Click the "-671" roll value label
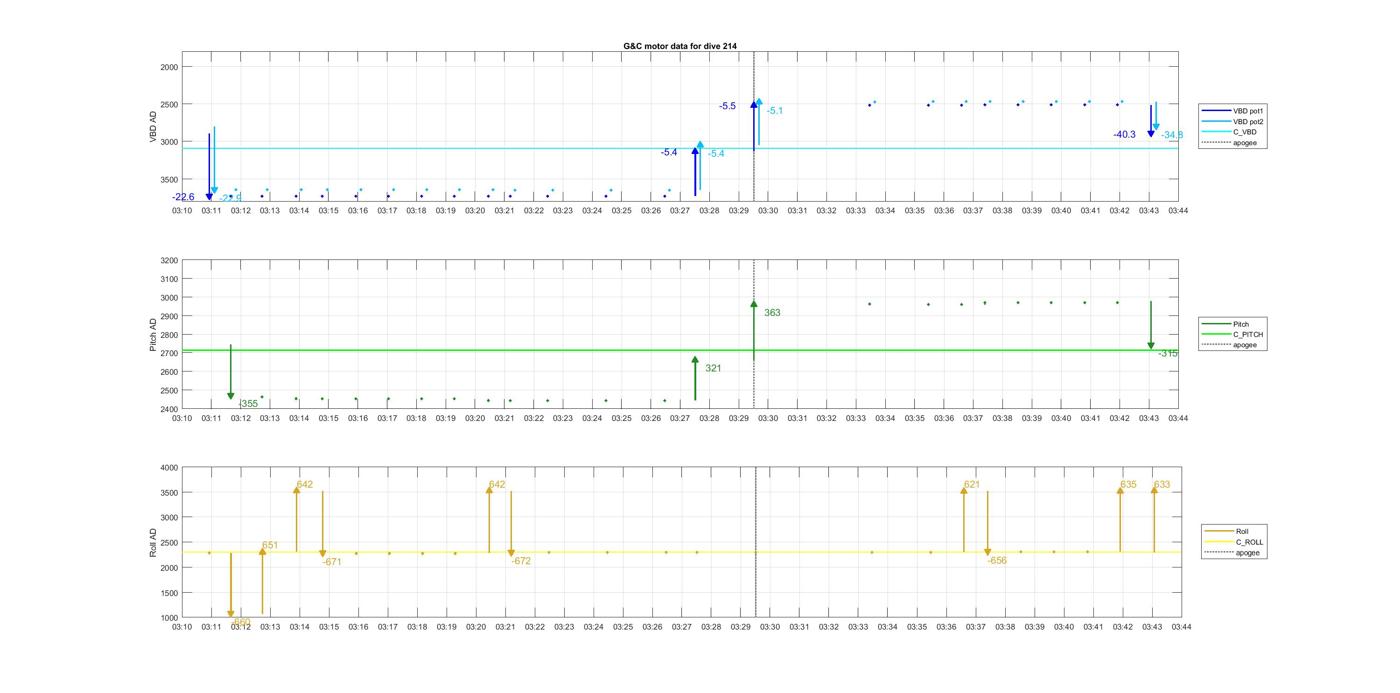Image resolution: width=1400 pixels, height=693 pixels. (332, 562)
